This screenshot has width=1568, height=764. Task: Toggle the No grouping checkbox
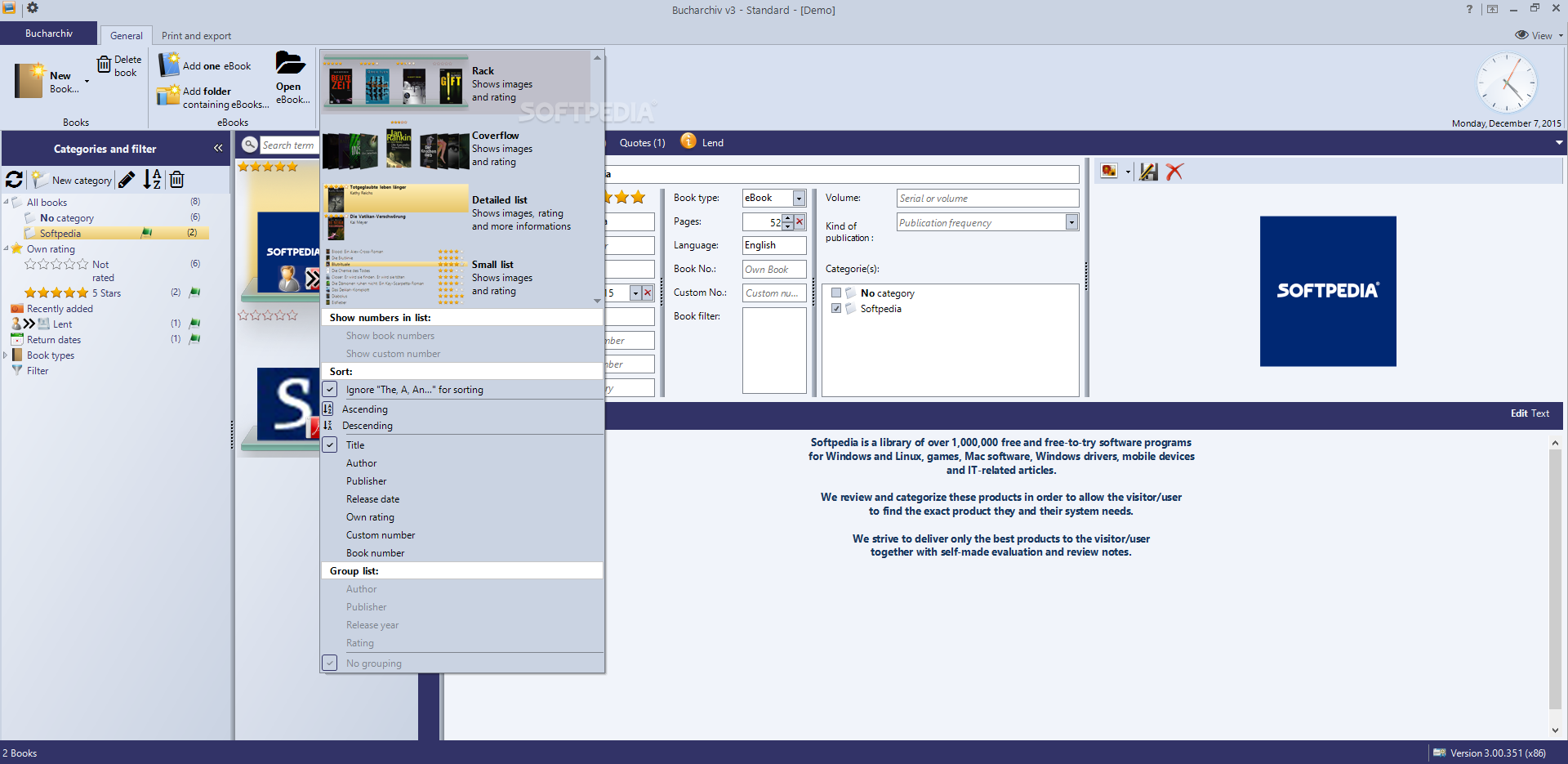coord(330,663)
